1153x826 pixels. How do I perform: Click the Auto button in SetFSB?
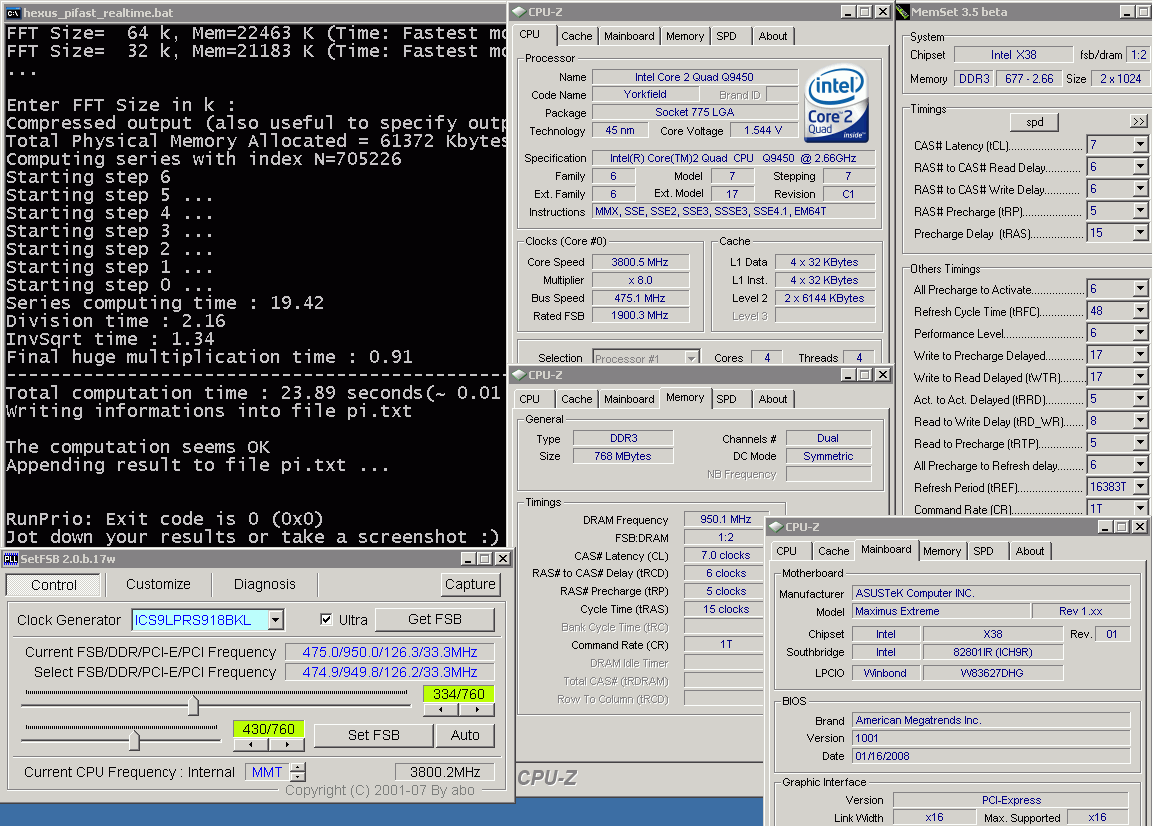[465, 735]
